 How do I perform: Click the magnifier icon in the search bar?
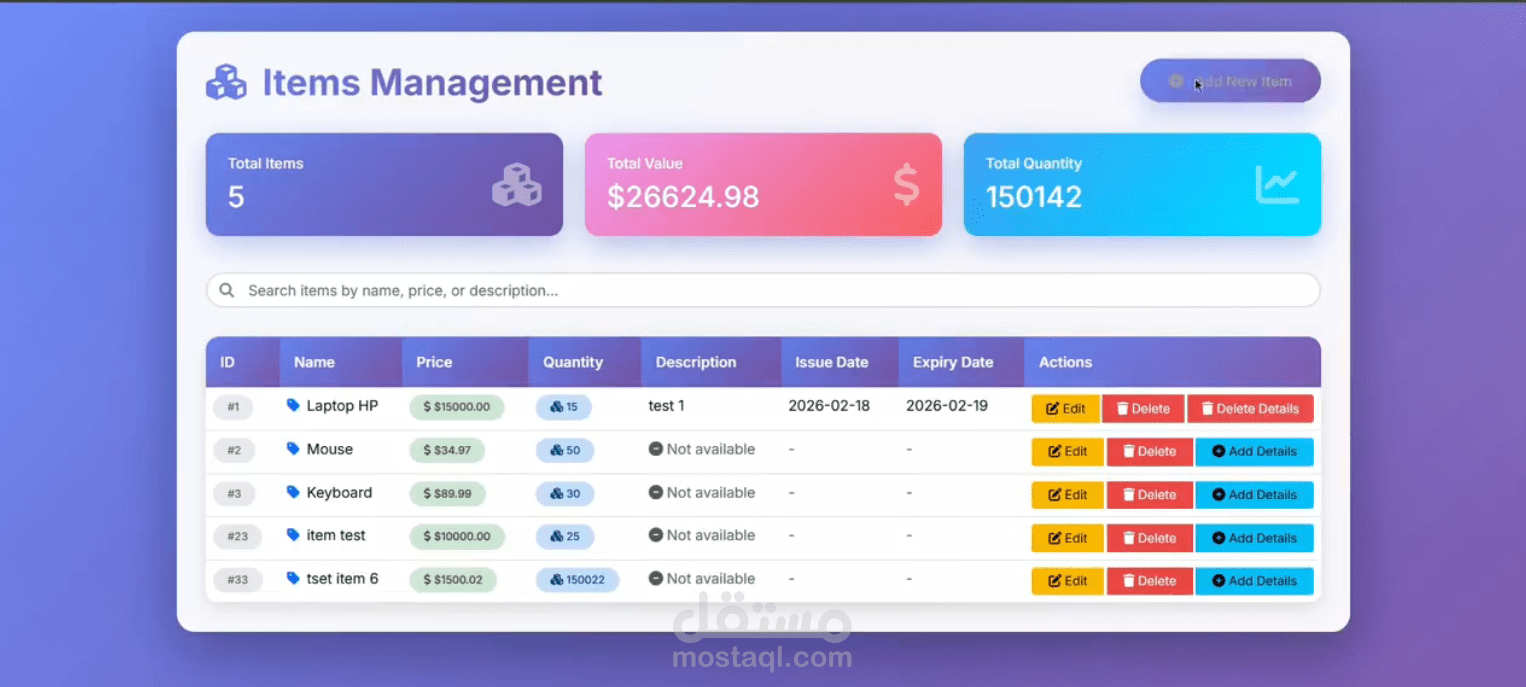227,290
